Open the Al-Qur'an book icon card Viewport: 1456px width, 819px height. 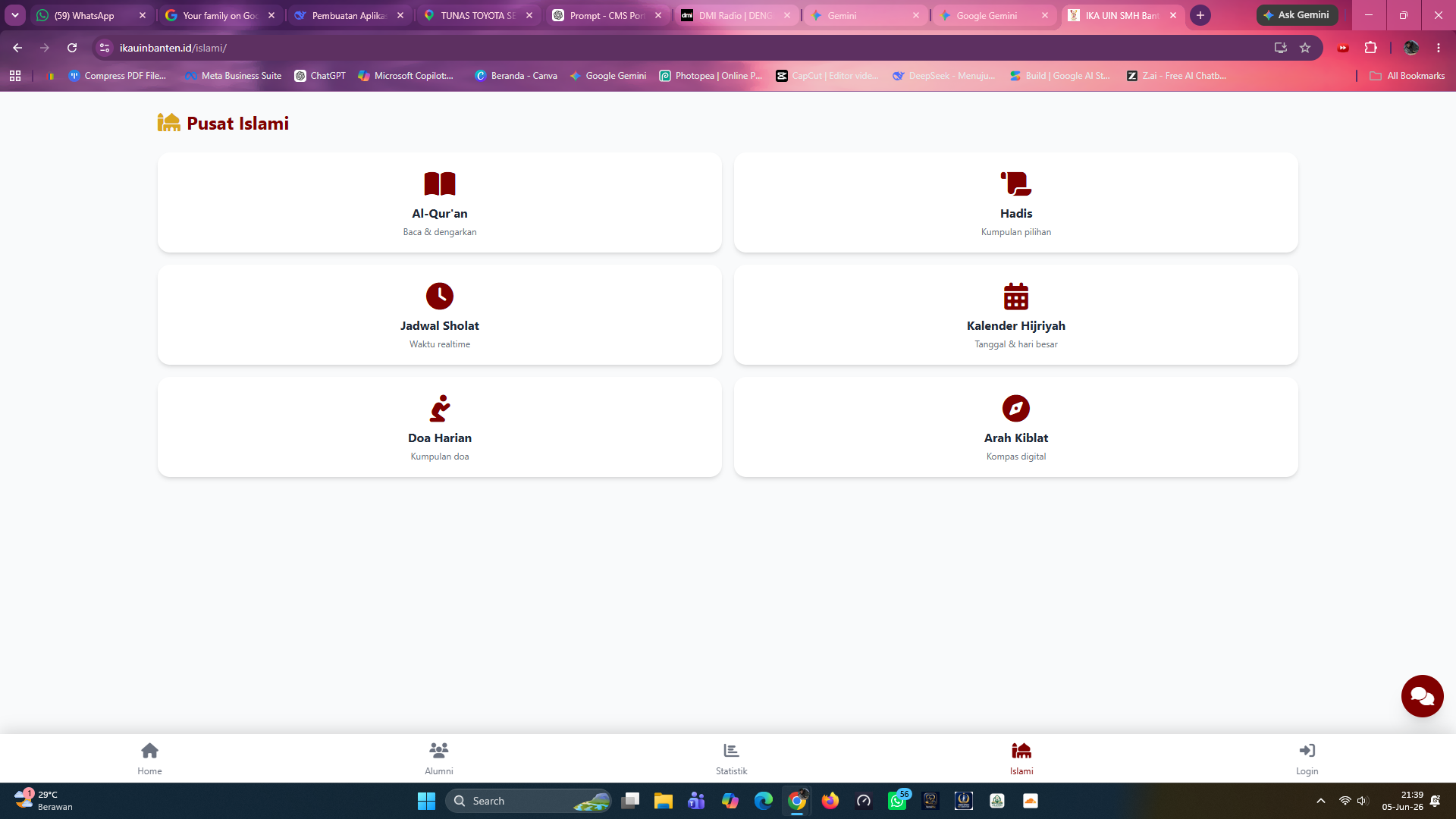pos(440,202)
